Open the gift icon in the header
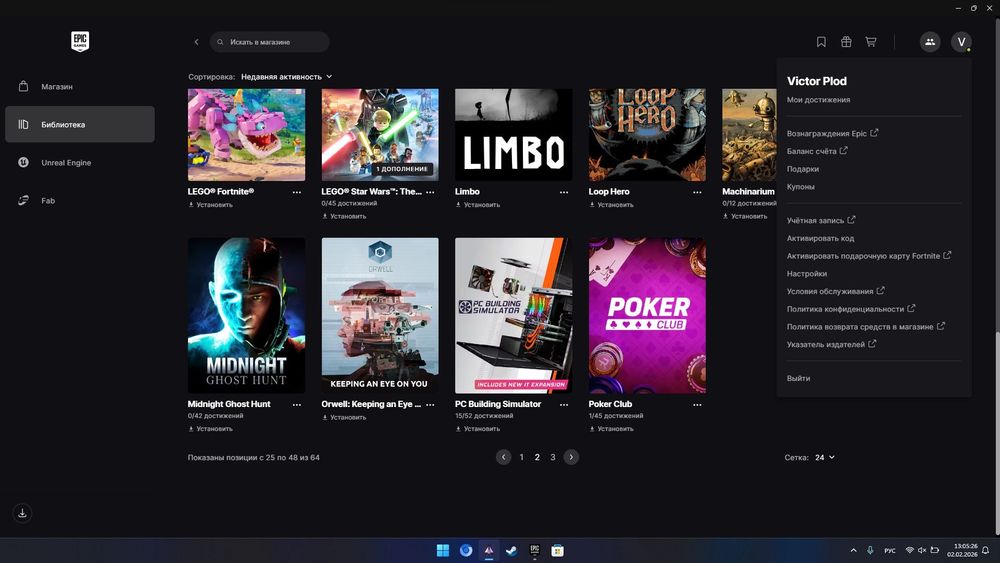 pos(846,42)
